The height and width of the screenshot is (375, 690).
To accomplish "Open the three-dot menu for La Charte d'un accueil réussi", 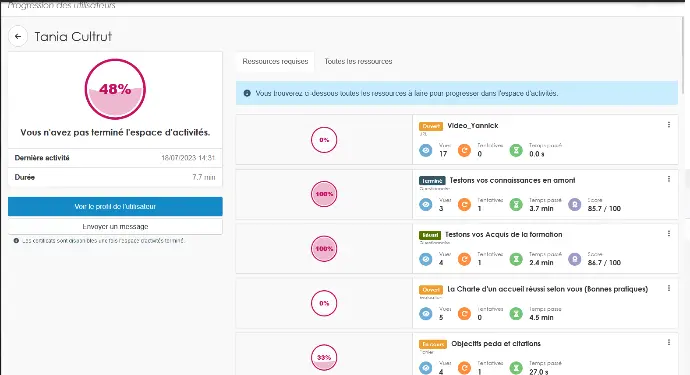I will point(668,288).
